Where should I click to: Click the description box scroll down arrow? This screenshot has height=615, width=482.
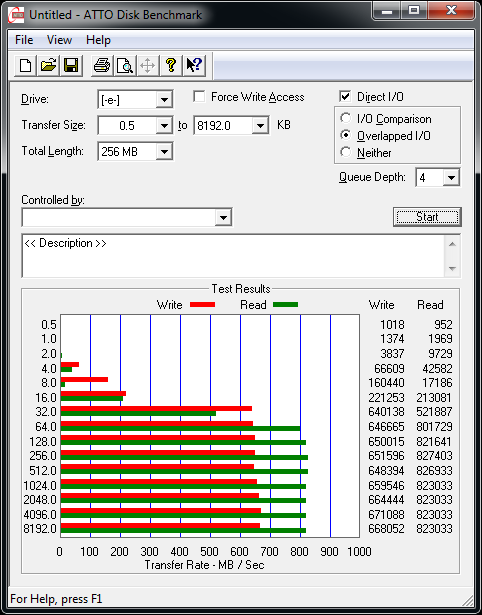(x=452, y=269)
